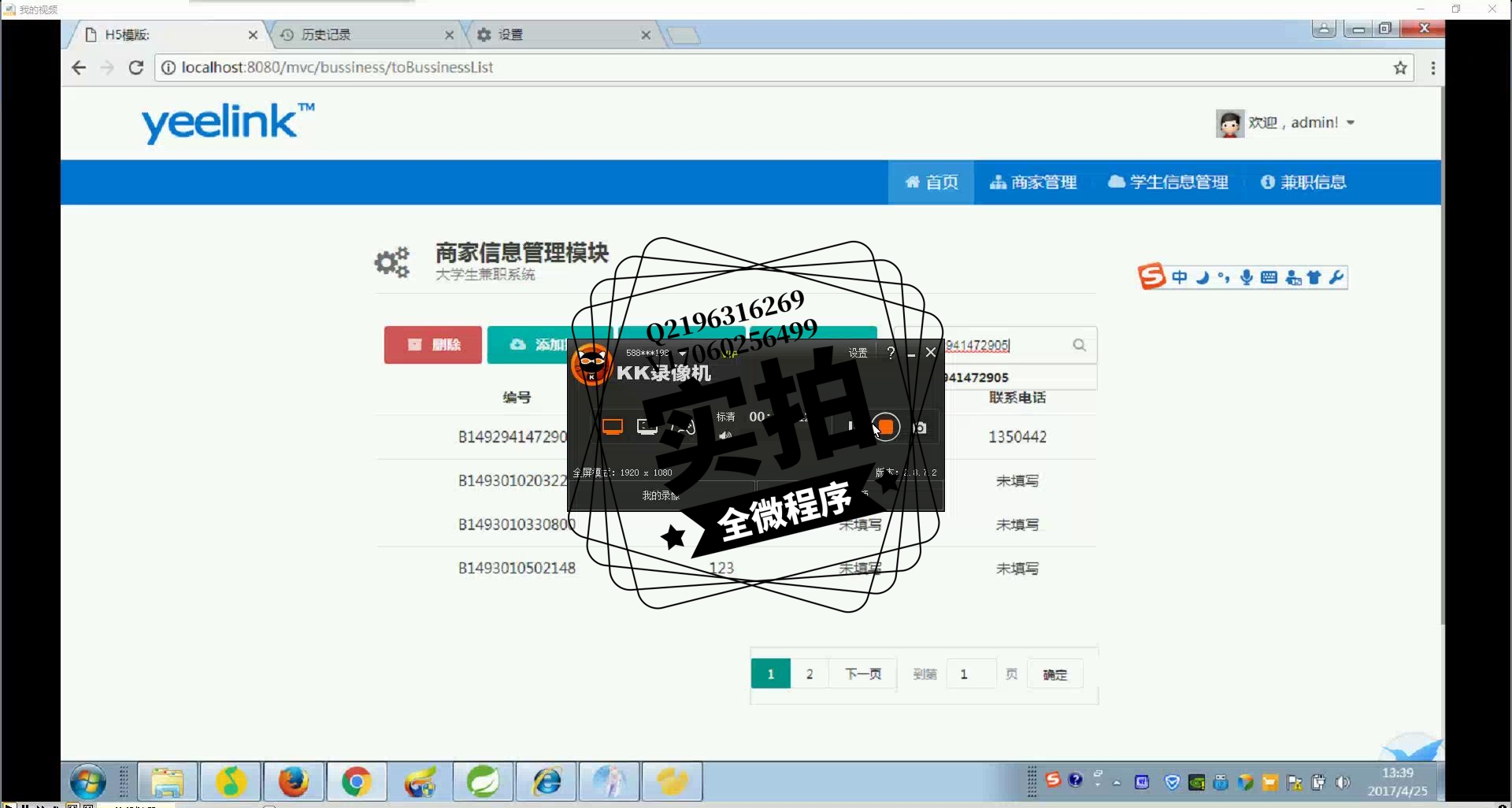Click the tray action center flag icon

(1294, 782)
